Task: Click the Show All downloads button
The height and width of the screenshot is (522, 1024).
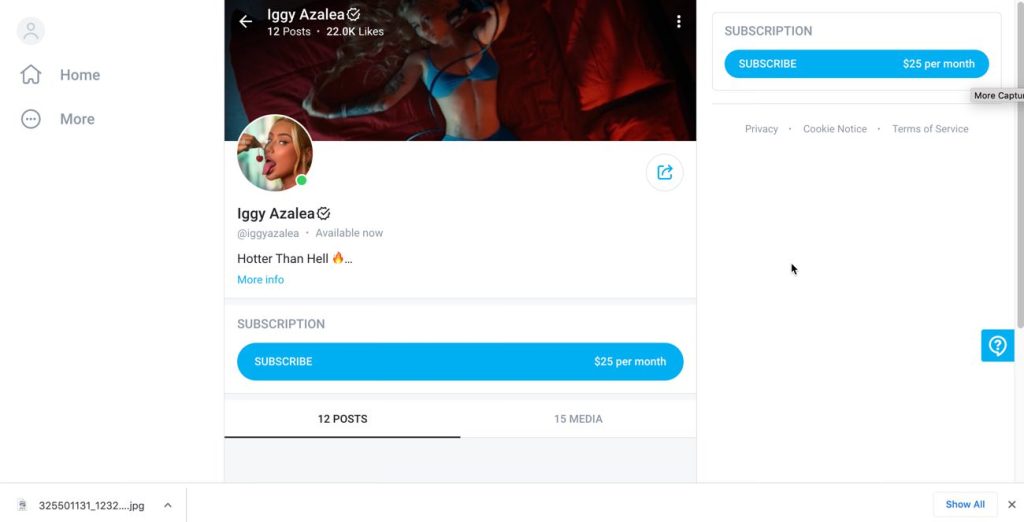Action: 965,504
